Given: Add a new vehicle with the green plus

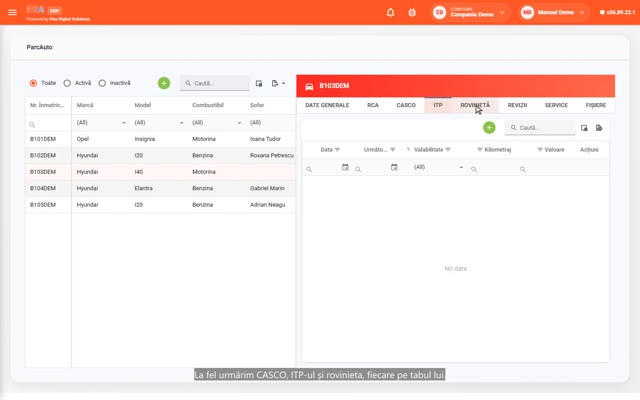Looking at the screenshot, I should 164,83.
